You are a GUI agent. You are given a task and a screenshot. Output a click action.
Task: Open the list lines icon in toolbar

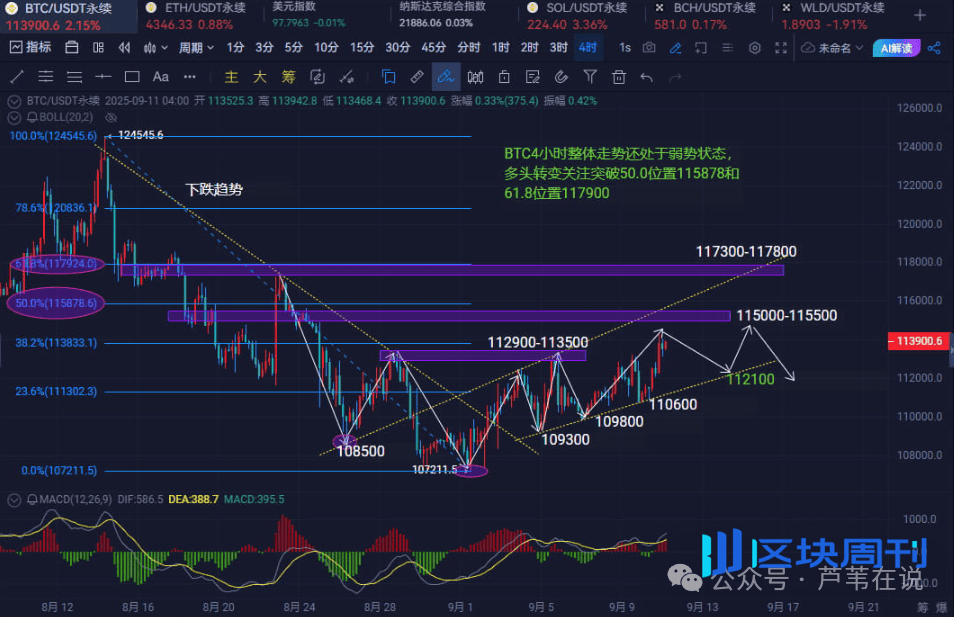point(727,47)
